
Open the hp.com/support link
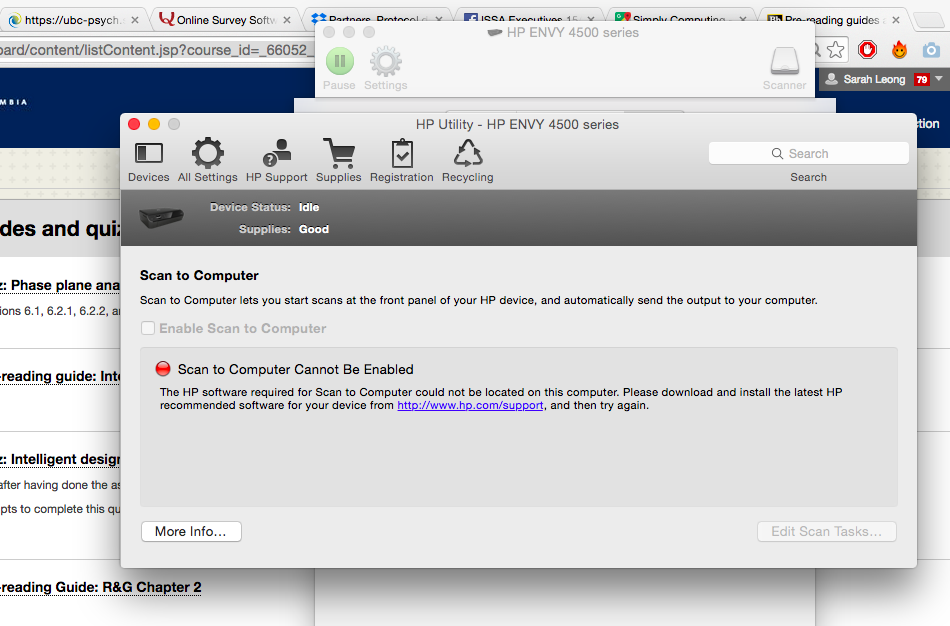coord(470,405)
